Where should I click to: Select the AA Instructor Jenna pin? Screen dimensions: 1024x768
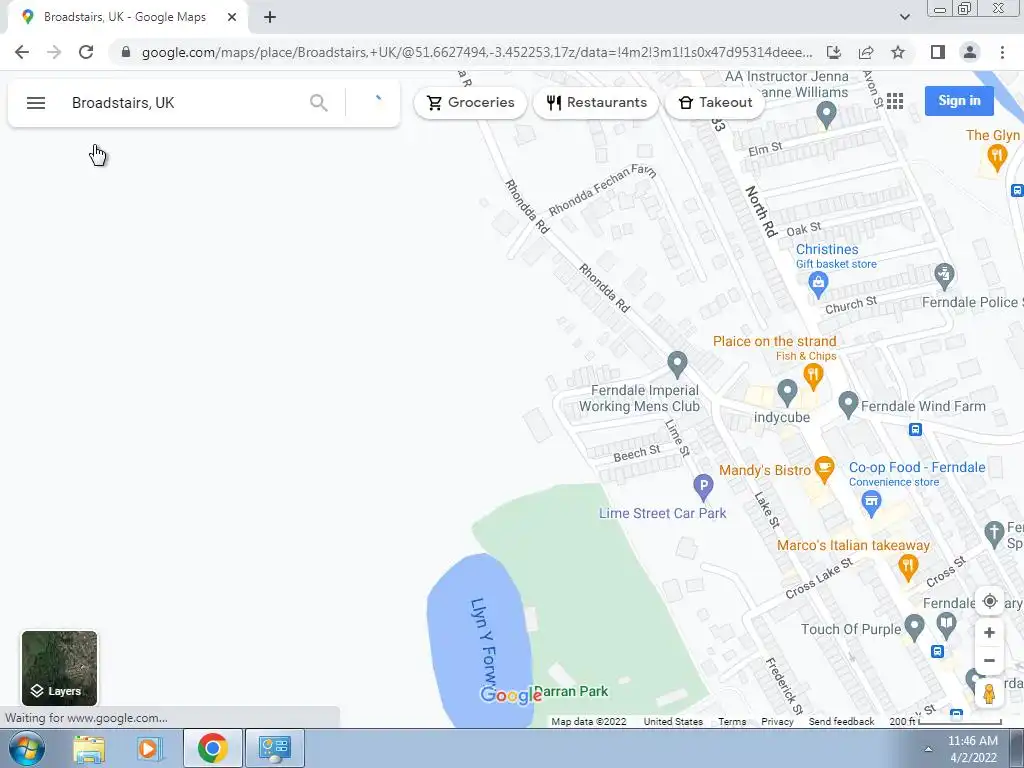(827, 115)
